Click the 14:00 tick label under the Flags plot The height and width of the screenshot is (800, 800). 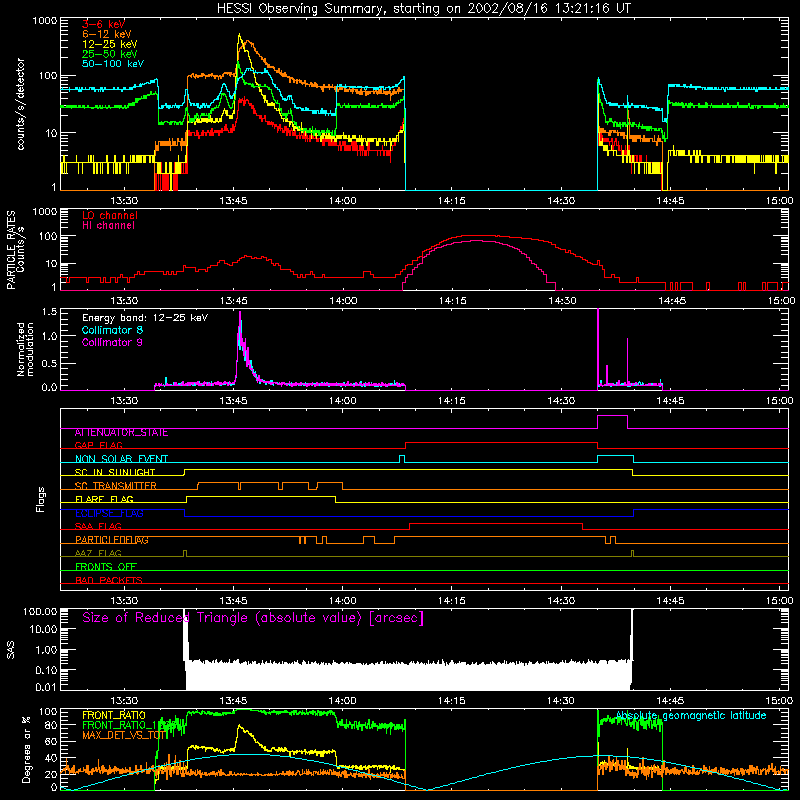(343, 601)
